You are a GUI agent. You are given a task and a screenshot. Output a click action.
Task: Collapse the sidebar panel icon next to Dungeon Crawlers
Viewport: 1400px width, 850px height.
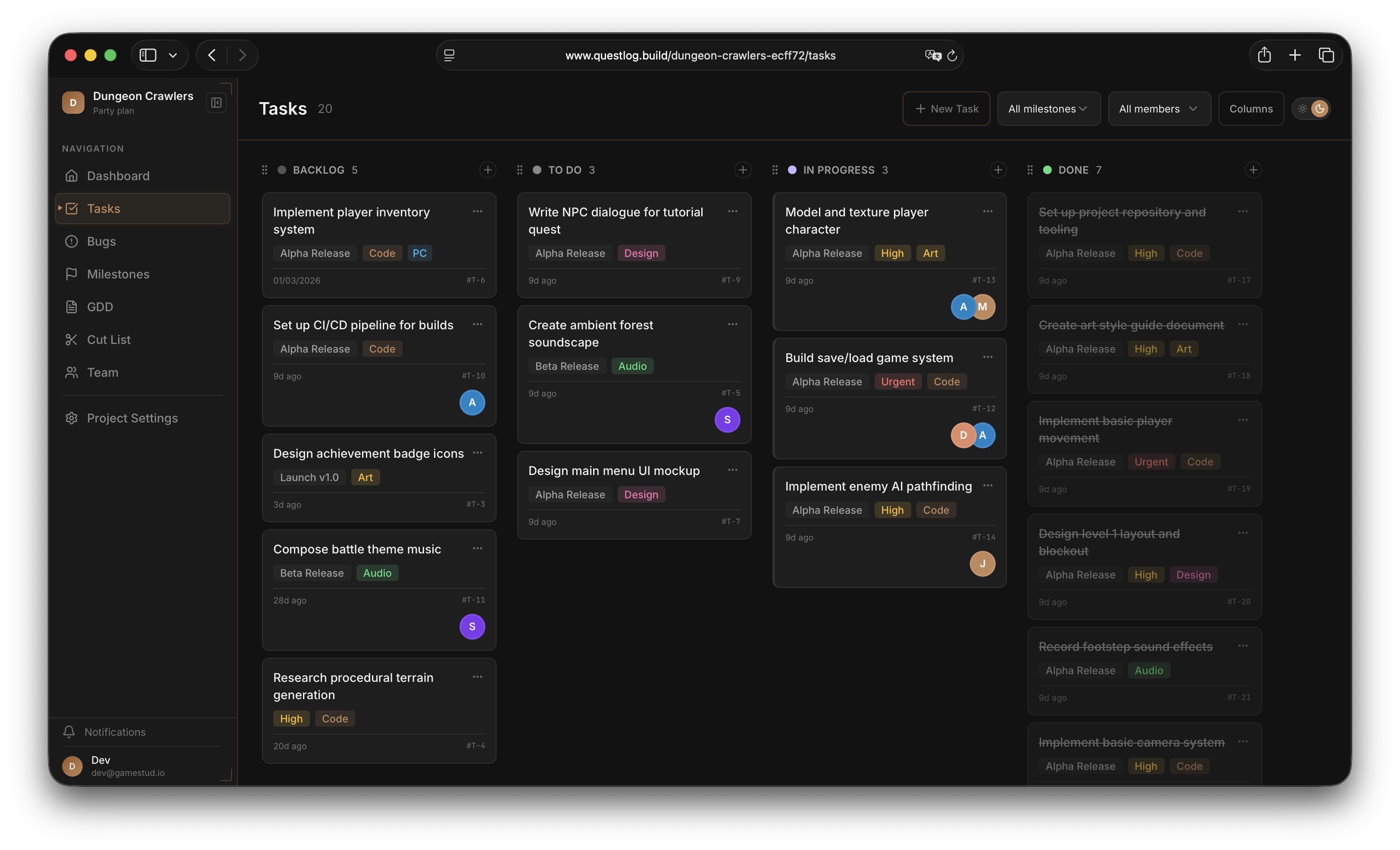(216, 103)
